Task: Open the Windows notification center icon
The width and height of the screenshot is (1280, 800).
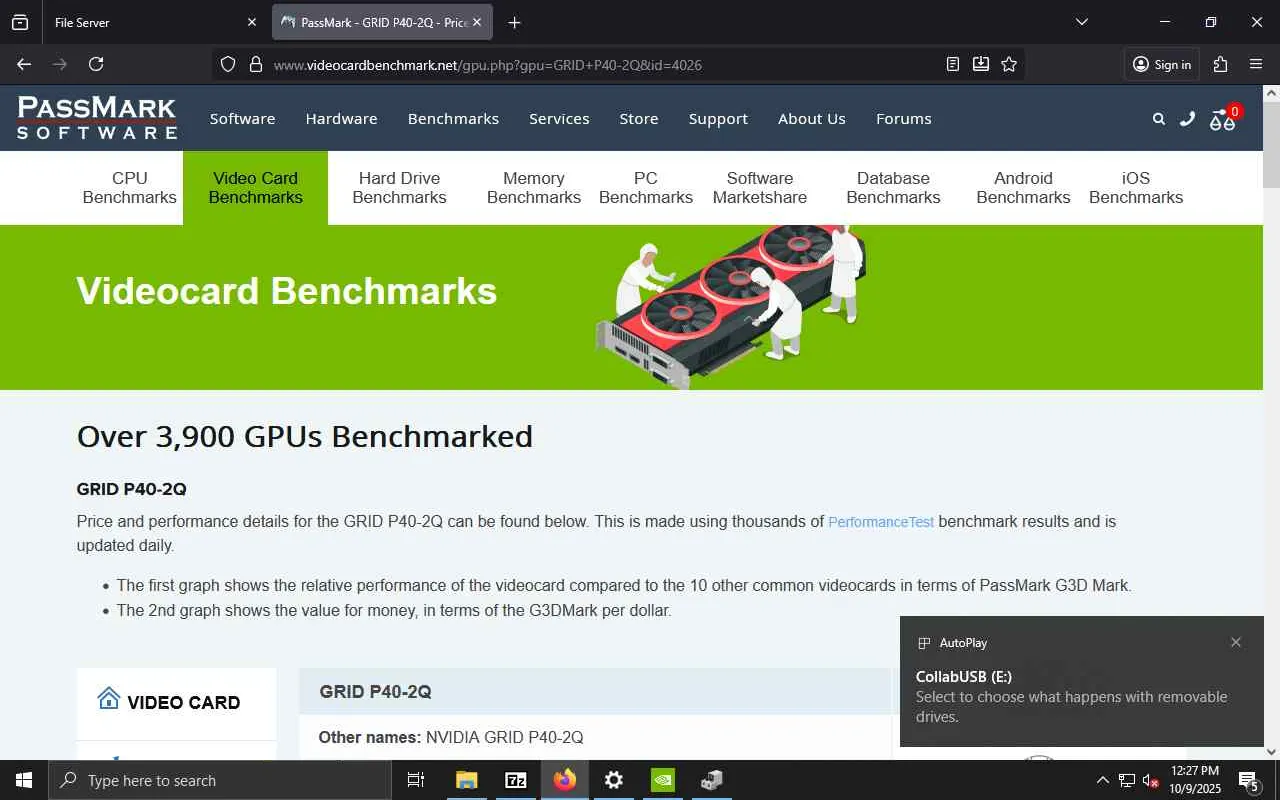Action: click(x=1249, y=780)
